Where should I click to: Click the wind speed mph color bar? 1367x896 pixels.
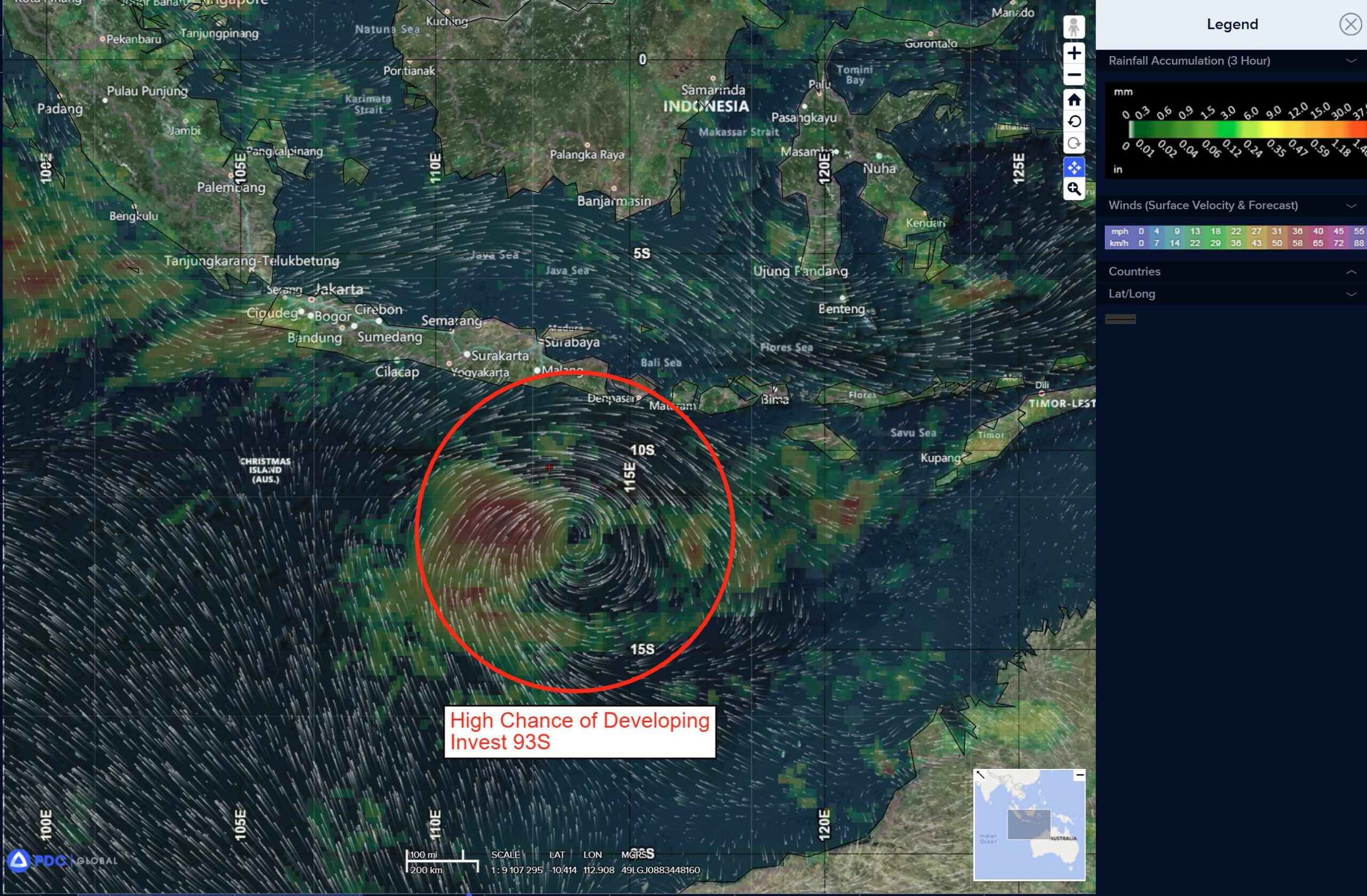(x=1235, y=231)
